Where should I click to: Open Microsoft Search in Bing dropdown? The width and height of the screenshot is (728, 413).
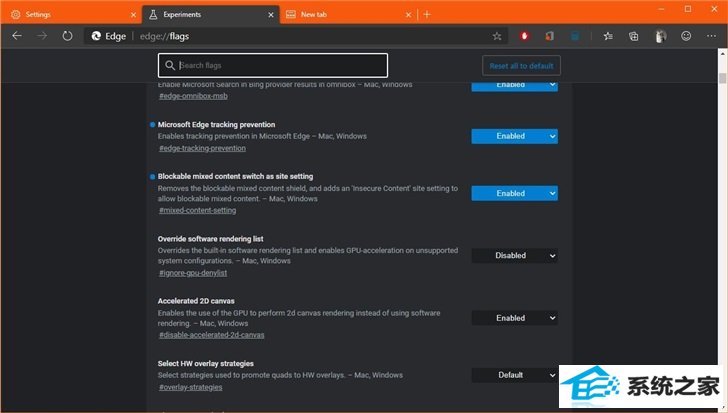pos(514,87)
